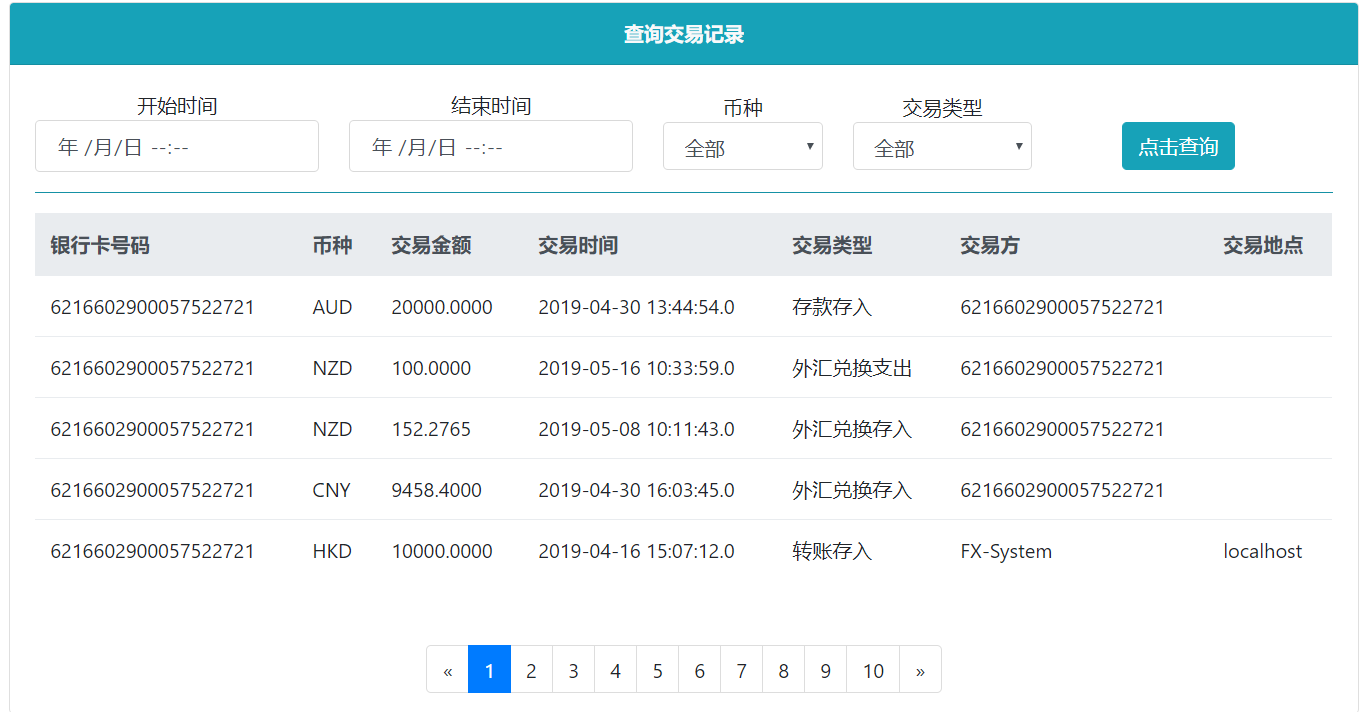Open pagination page 5
The width and height of the screenshot is (1364, 712).
coord(657,670)
